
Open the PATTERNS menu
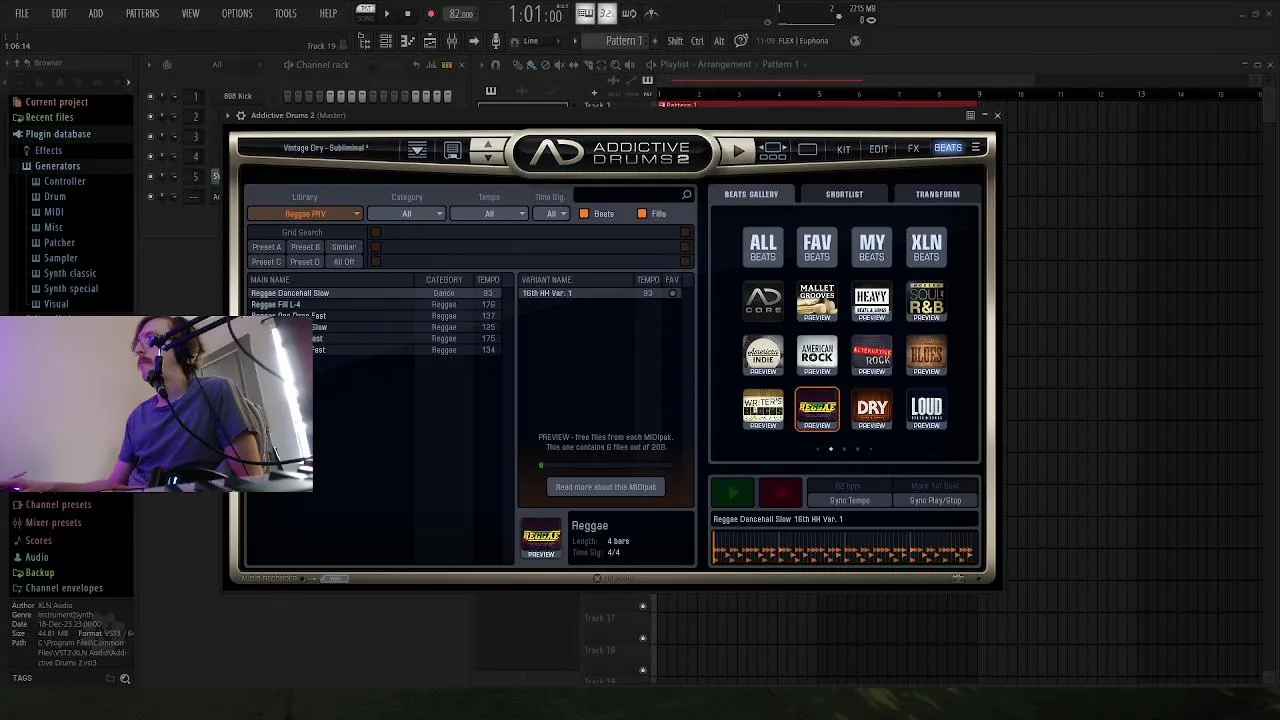click(x=142, y=14)
